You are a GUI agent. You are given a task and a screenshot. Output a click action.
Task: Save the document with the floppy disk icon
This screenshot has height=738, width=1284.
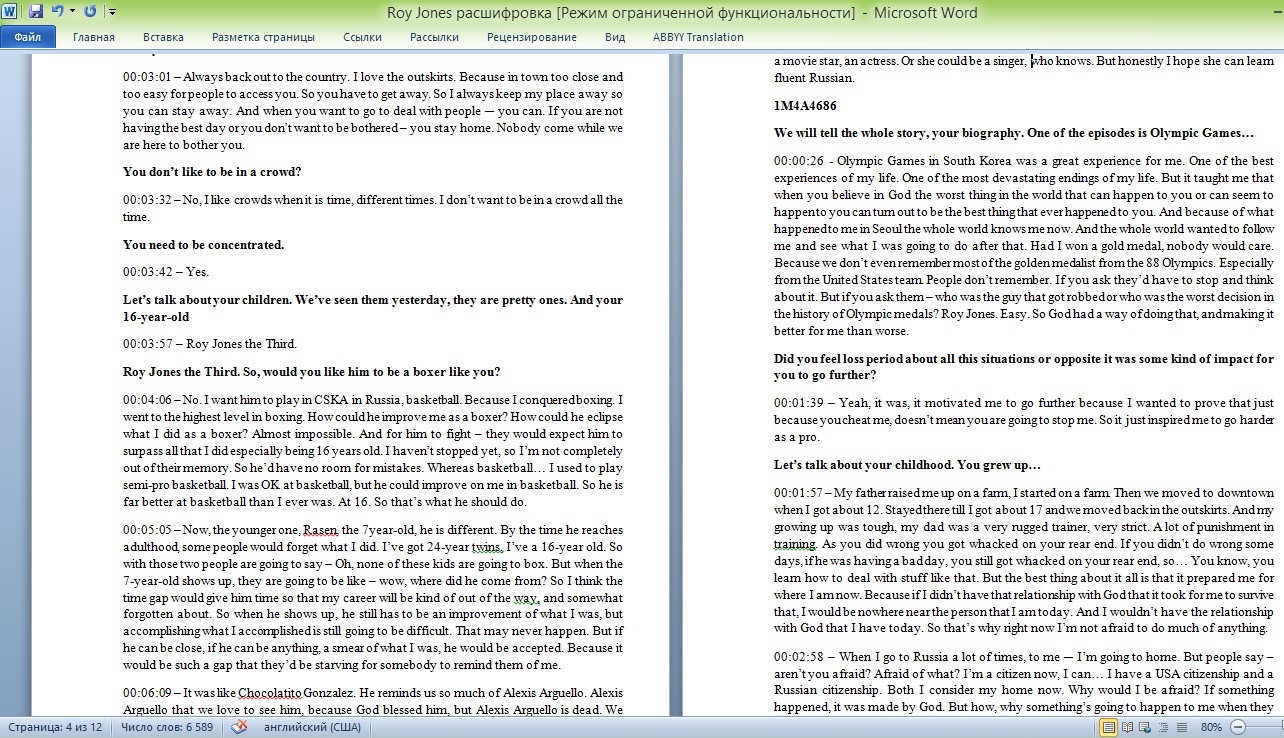pos(36,12)
